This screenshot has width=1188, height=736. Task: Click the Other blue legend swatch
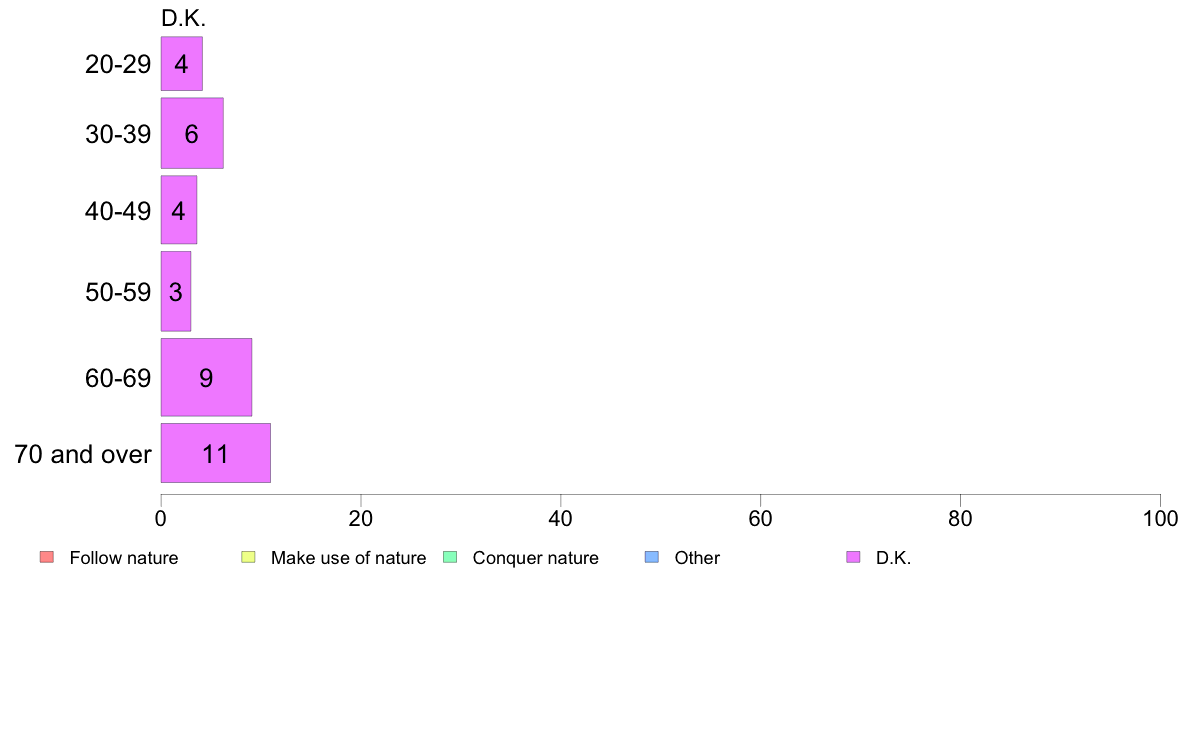tap(652, 557)
